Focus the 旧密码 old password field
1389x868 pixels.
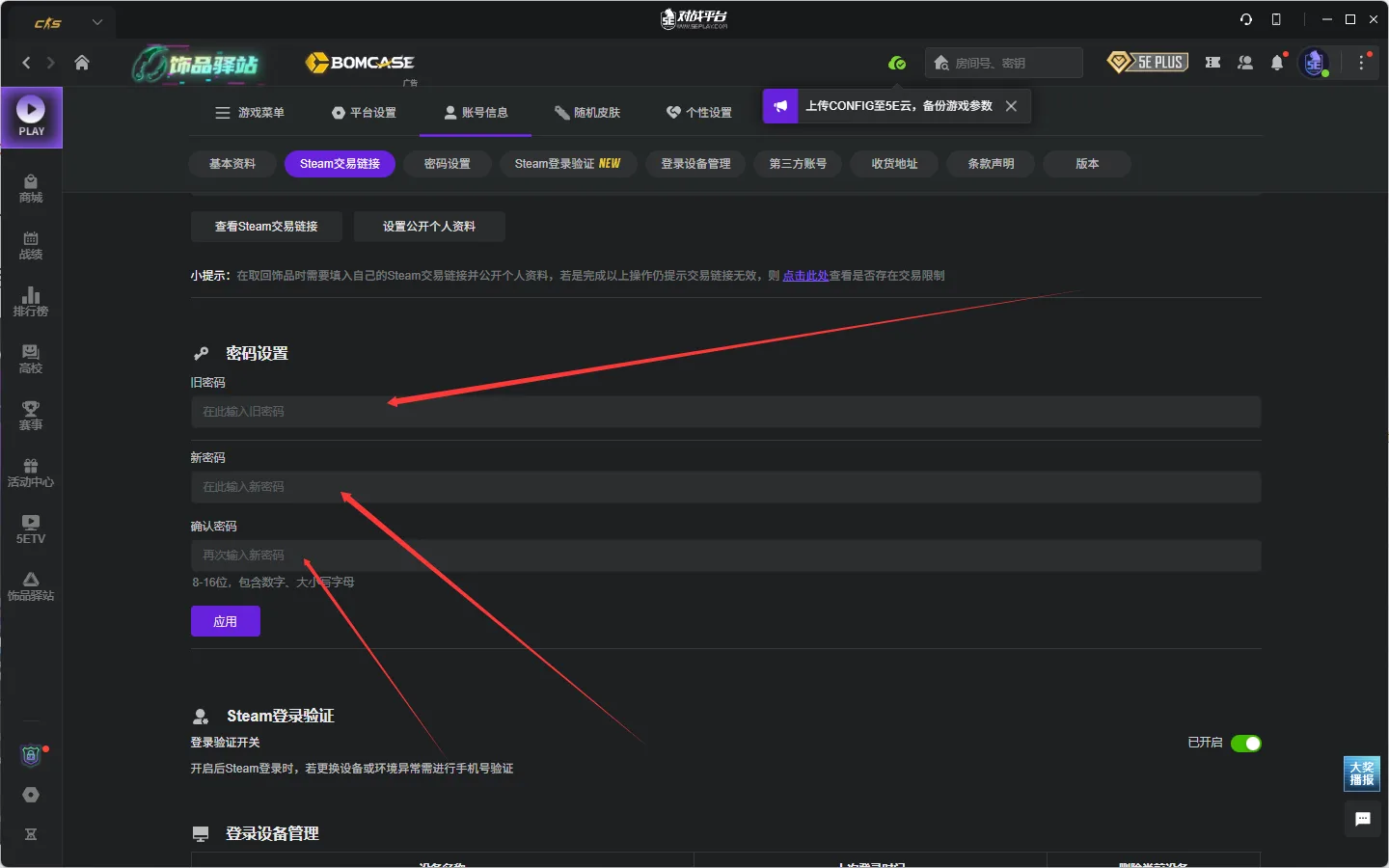pos(725,412)
